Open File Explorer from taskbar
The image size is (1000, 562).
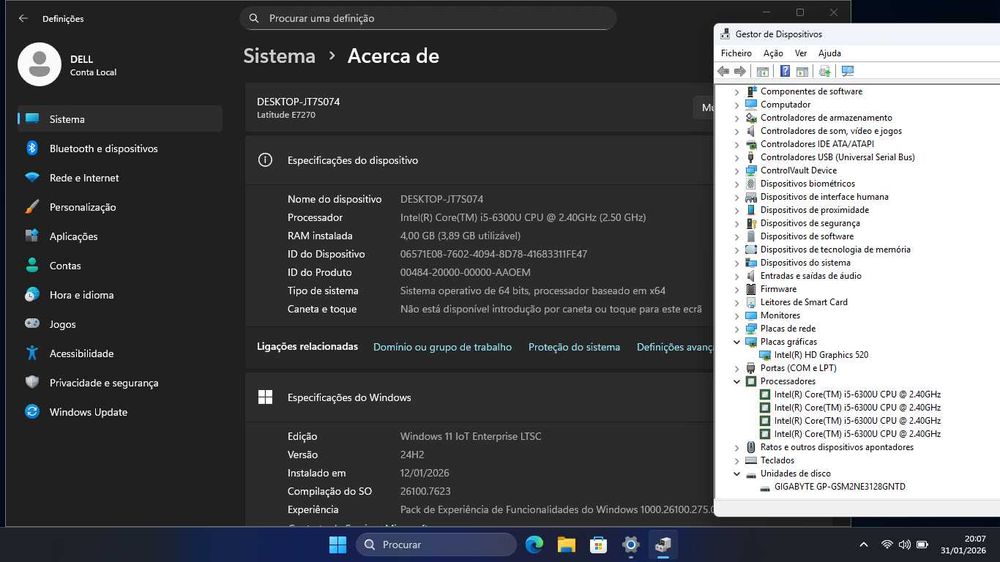tap(566, 545)
